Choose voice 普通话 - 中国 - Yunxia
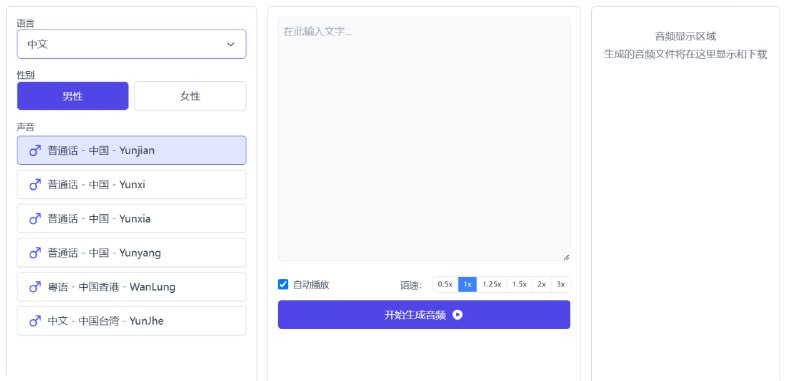Image resolution: width=800 pixels, height=381 pixels. coord(132,219)
